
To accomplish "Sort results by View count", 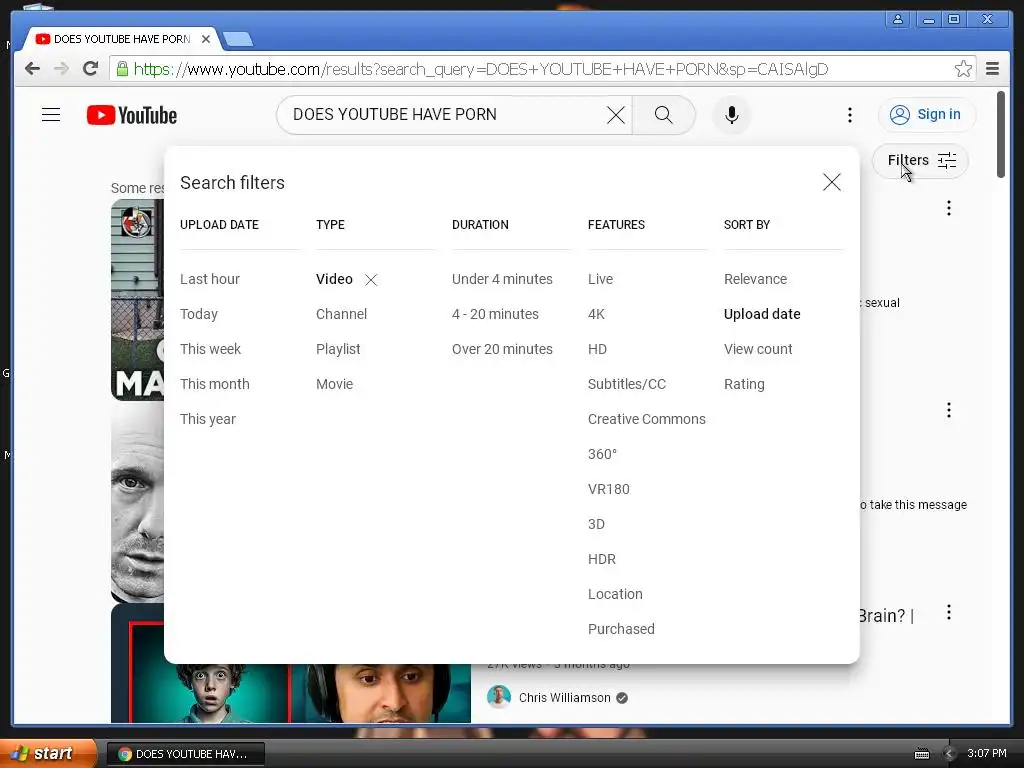I will click(758, 349).
